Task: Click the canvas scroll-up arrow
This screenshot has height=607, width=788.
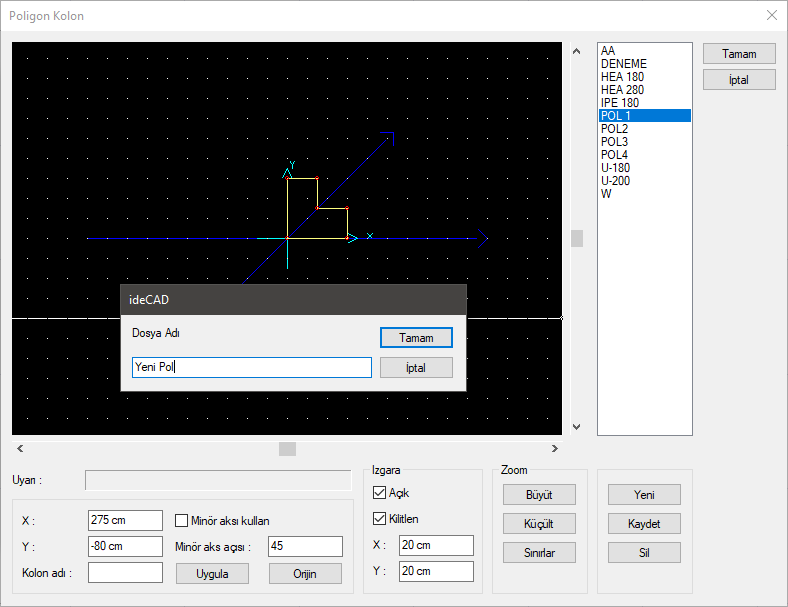Action: point(576,51)
